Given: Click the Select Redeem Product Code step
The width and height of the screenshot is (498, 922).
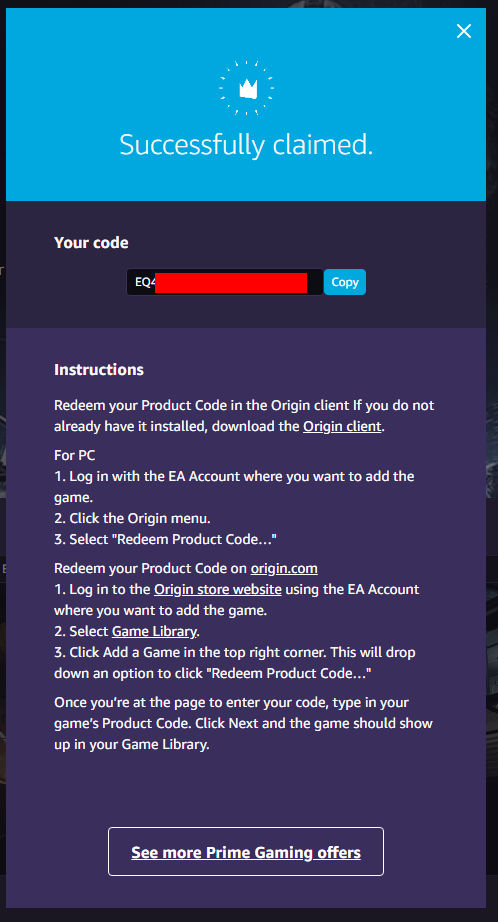Looking at the screenshot, I should point(165,540).
